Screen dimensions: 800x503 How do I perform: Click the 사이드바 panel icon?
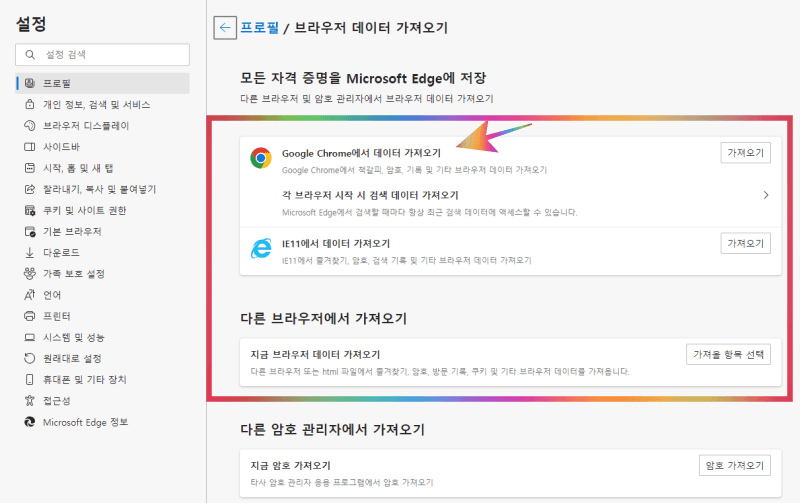pos(30,147)
